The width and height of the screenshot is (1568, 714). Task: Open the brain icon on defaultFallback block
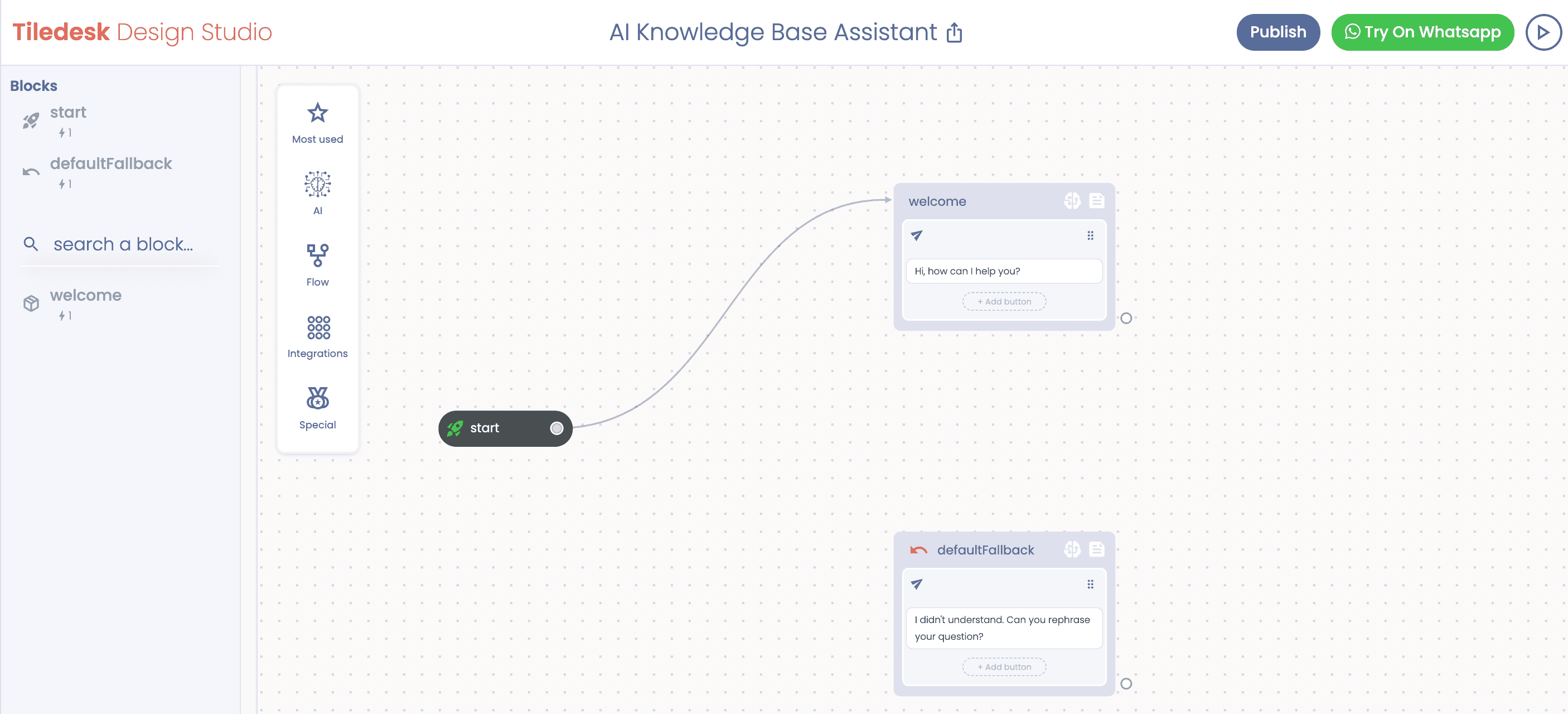[1072, 549]
